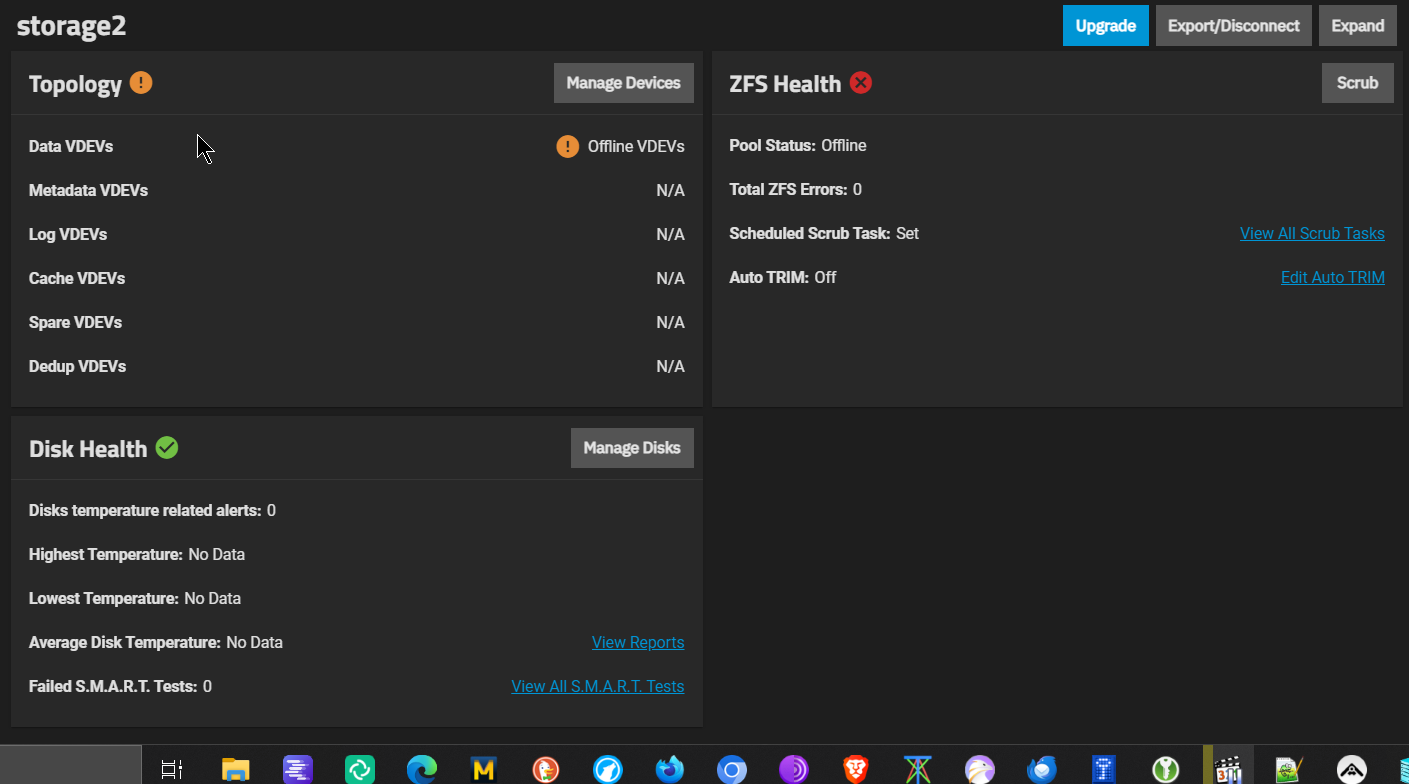
Task: Open Manage Devices in Topology card
Action: tap(623, 83)
